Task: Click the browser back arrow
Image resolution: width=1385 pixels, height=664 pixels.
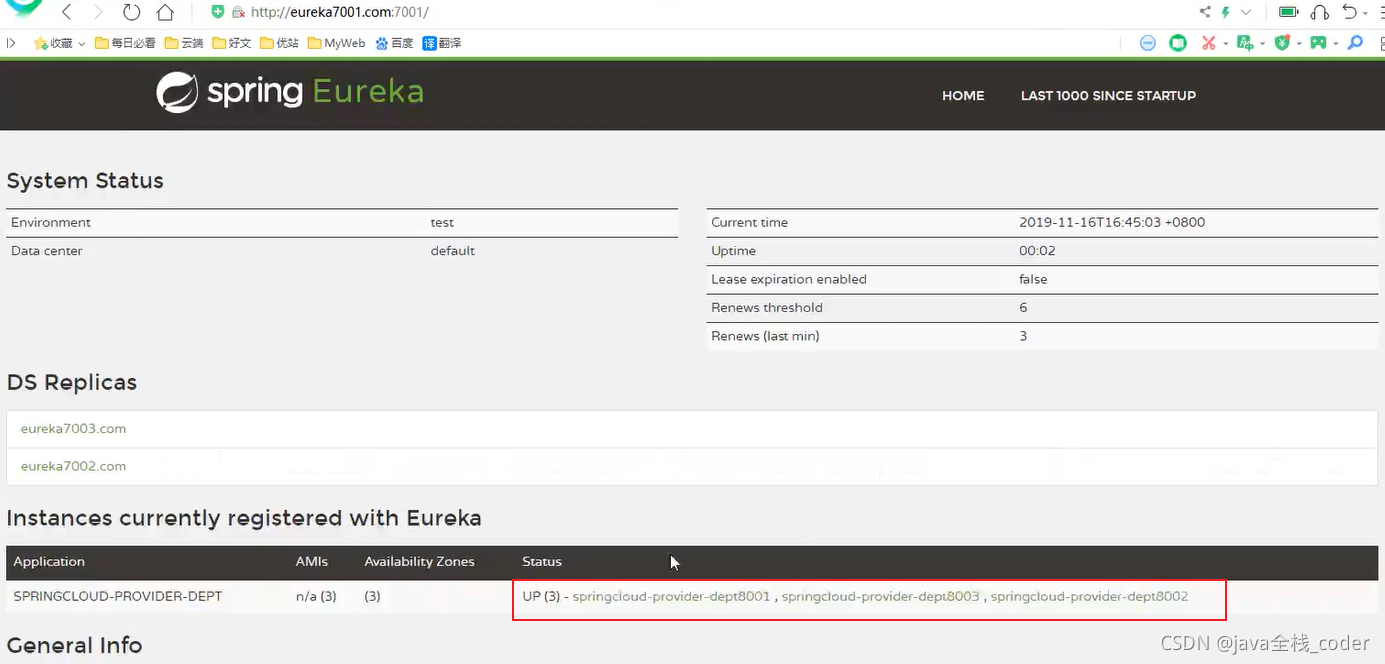Action: [67, 12]
